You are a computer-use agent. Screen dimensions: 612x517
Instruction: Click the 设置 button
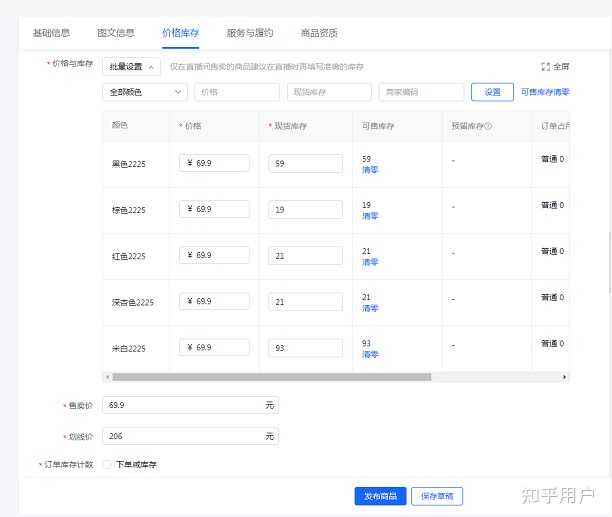pos(492,92)
